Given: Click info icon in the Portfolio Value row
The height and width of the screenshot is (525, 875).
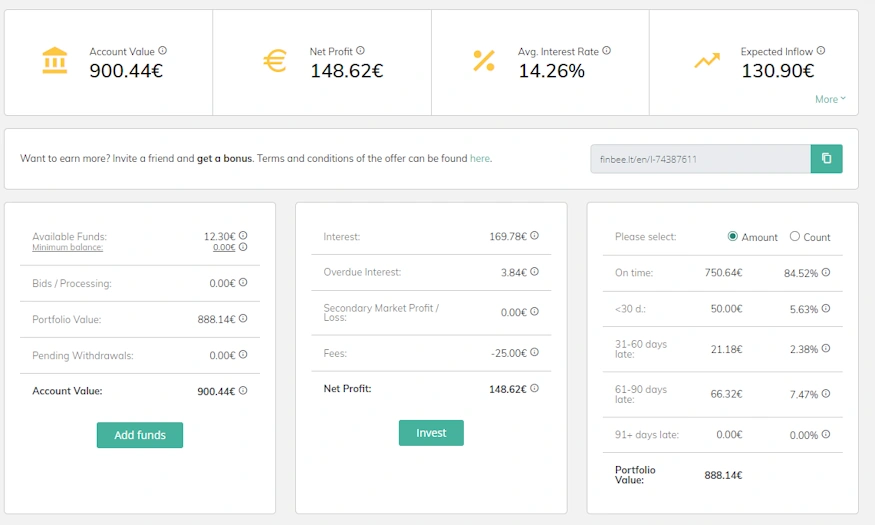Looking at the screenshot, I should [243, 319].
